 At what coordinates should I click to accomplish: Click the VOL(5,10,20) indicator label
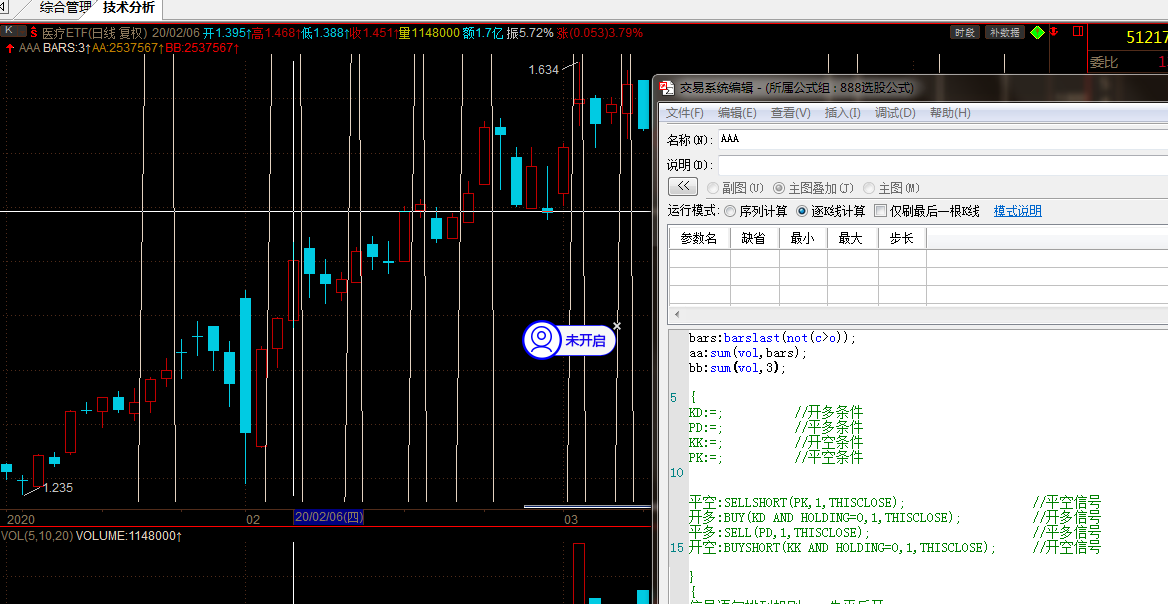[36, 535]
